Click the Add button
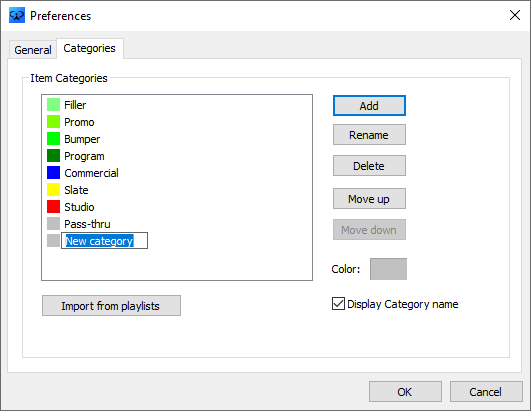 coord(369,106)
